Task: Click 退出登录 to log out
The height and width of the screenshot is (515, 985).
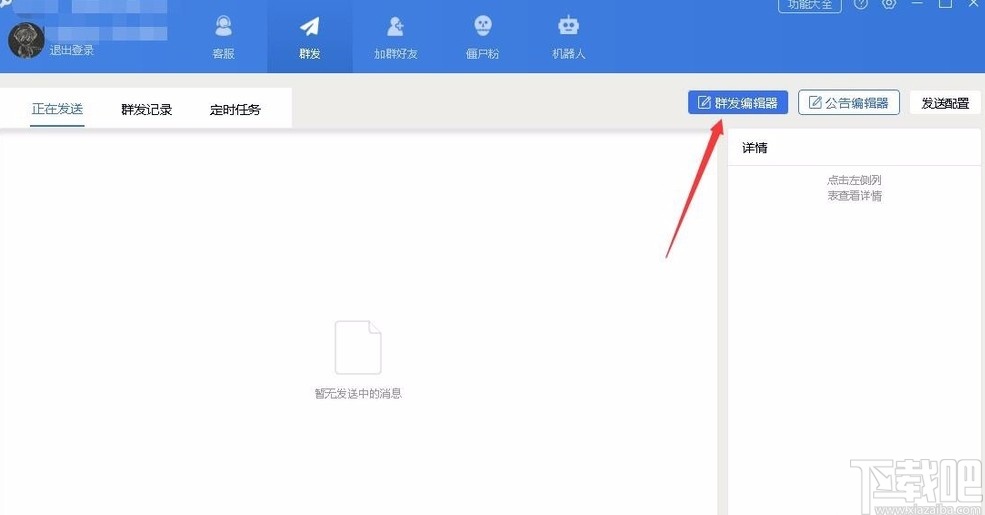Action: tap(72, 50)
